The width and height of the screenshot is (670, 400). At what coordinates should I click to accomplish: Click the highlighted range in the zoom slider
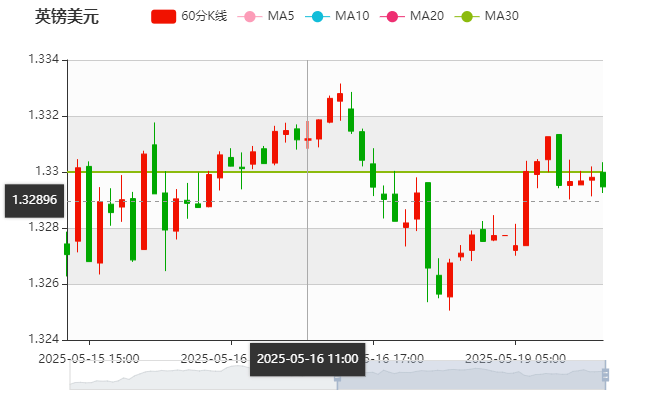470,375
